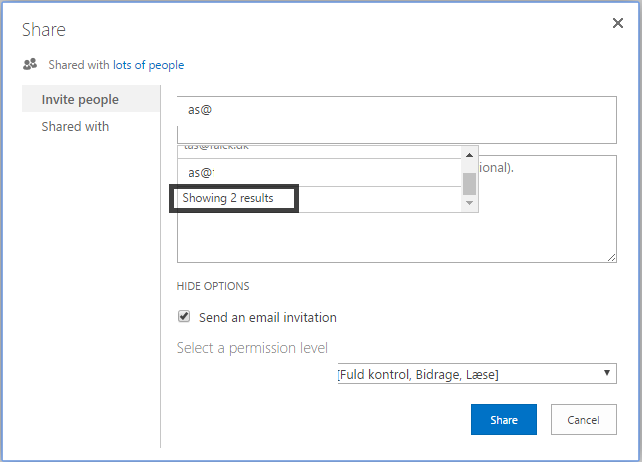Click the suggestion list scroll down arrow
This screenshot has height=462, width=642.
pos(469,203)
